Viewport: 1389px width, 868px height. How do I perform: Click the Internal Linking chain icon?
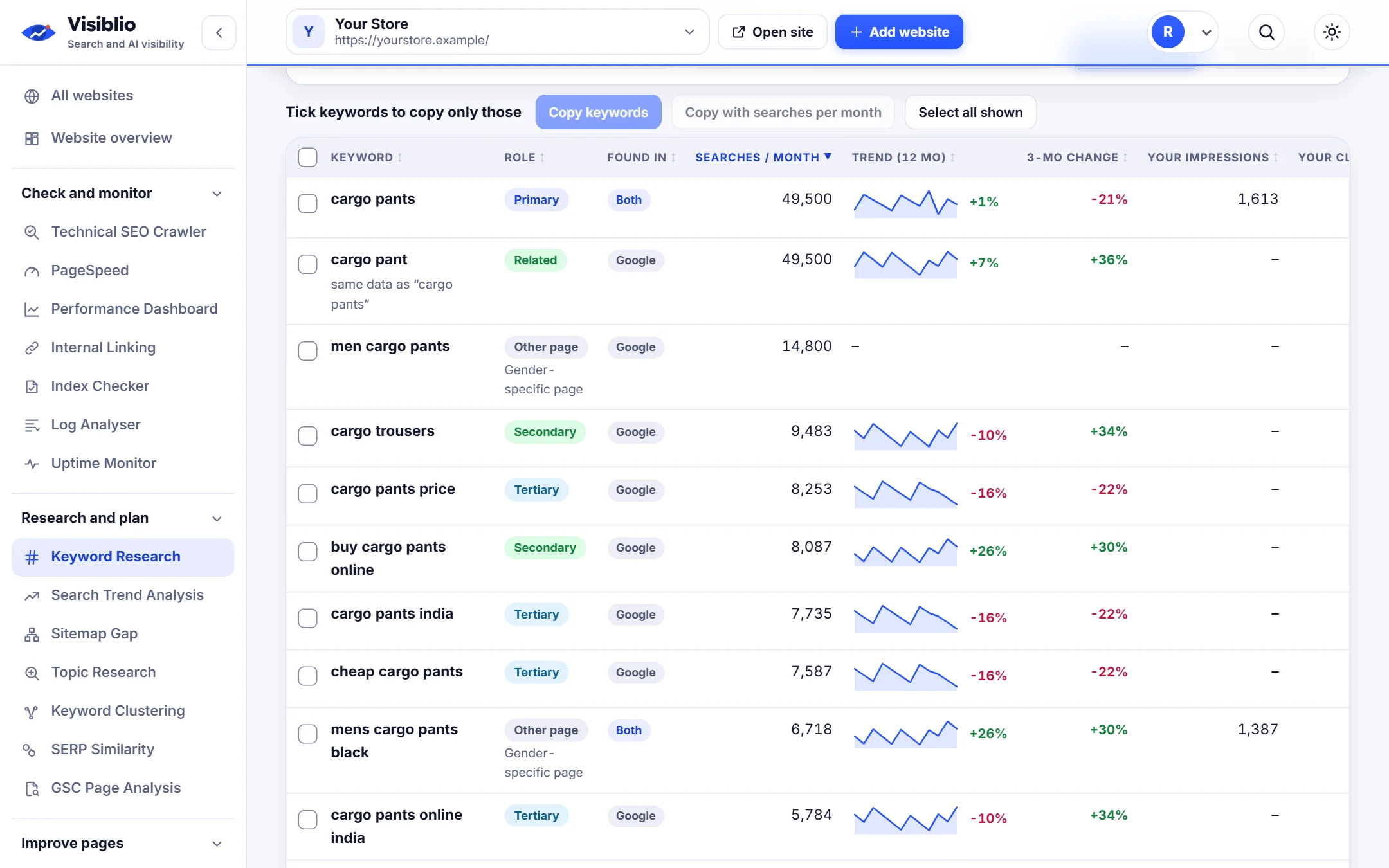click(32, 348)
